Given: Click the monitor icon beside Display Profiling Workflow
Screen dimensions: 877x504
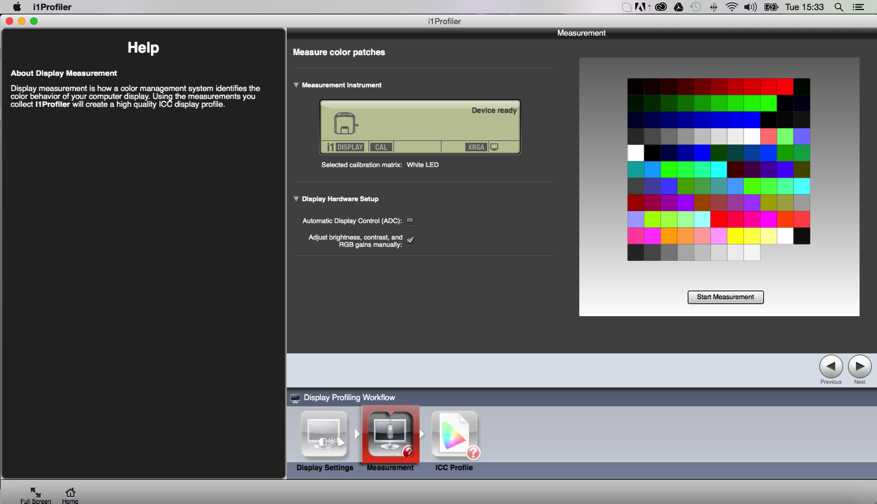Looking at the screenshot, I should (295, 398).
